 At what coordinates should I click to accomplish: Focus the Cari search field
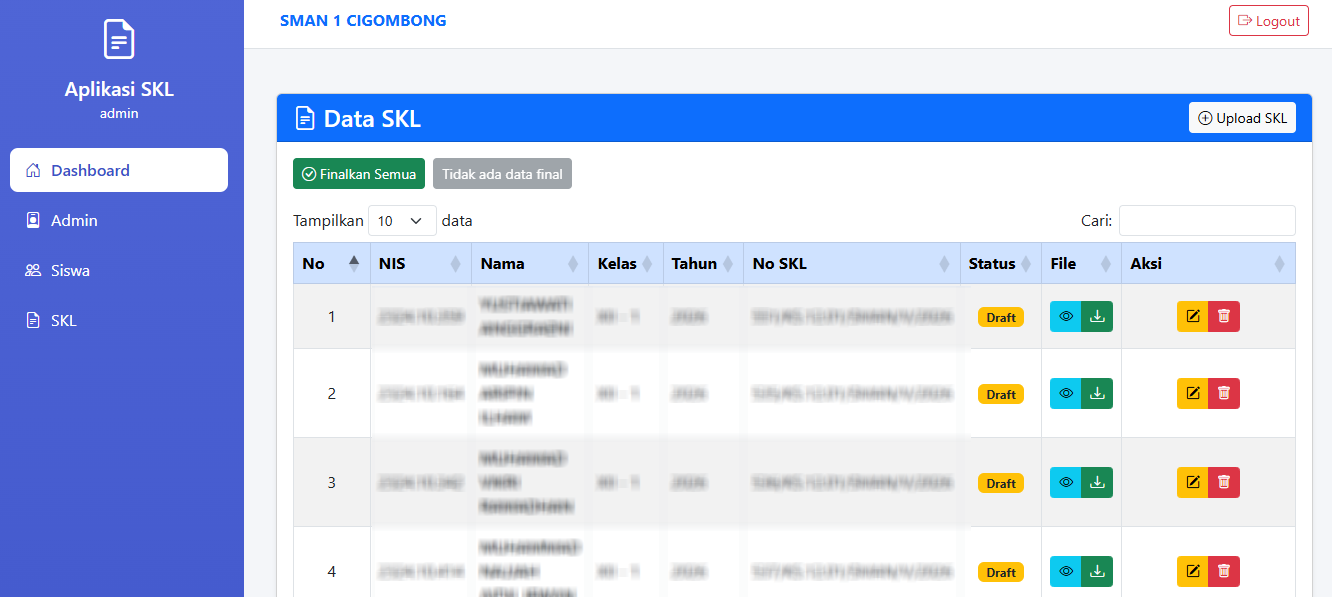coord(1207,221)
